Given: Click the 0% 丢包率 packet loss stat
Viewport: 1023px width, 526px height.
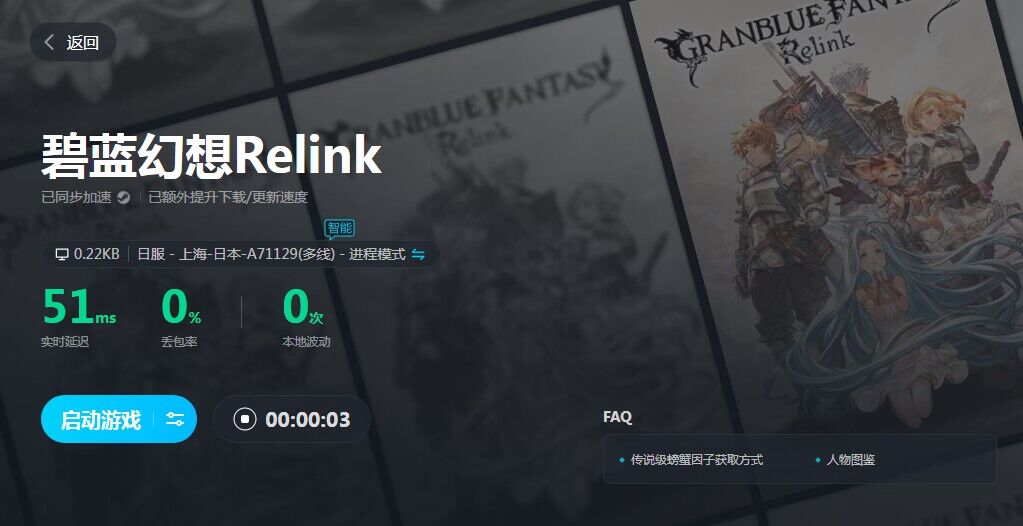Looking at the screenshot, I should click(x=181, y=317).
